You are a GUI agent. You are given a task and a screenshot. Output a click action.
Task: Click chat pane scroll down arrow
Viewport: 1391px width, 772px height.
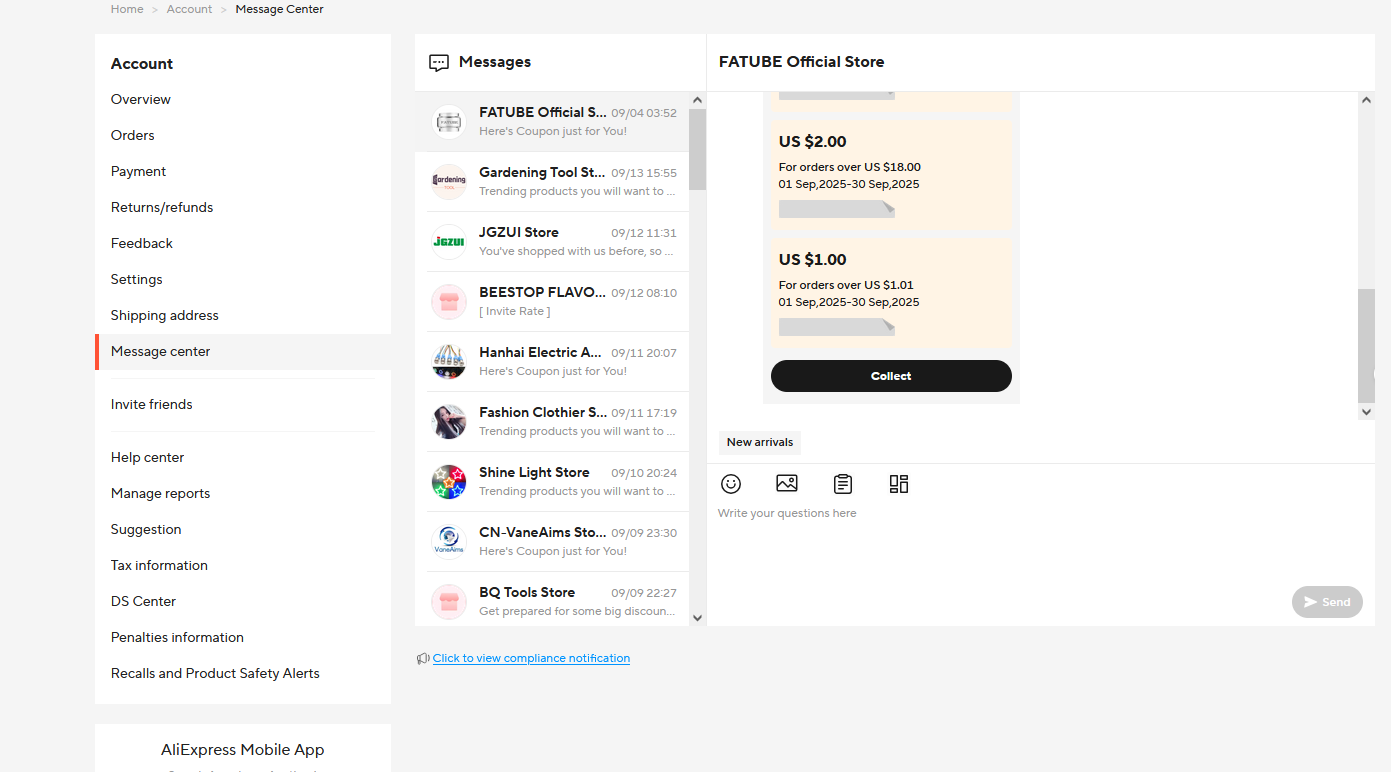click(1367, 411)
